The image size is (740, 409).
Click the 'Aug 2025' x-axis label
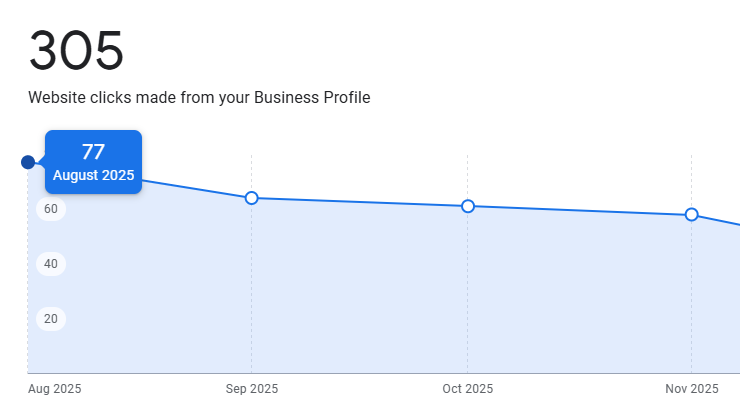[55, 389]
